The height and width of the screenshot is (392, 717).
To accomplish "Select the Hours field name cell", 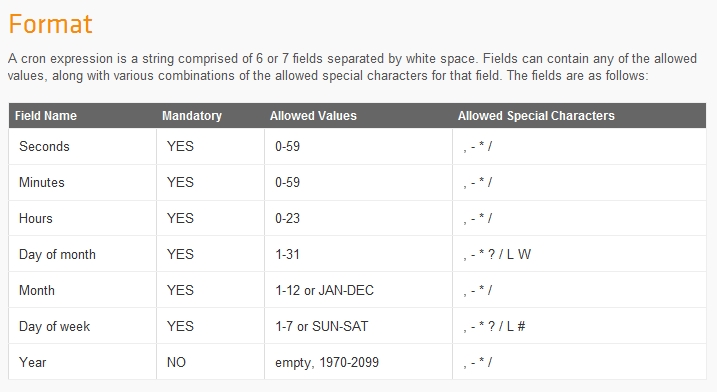I will tap(82, 218).
